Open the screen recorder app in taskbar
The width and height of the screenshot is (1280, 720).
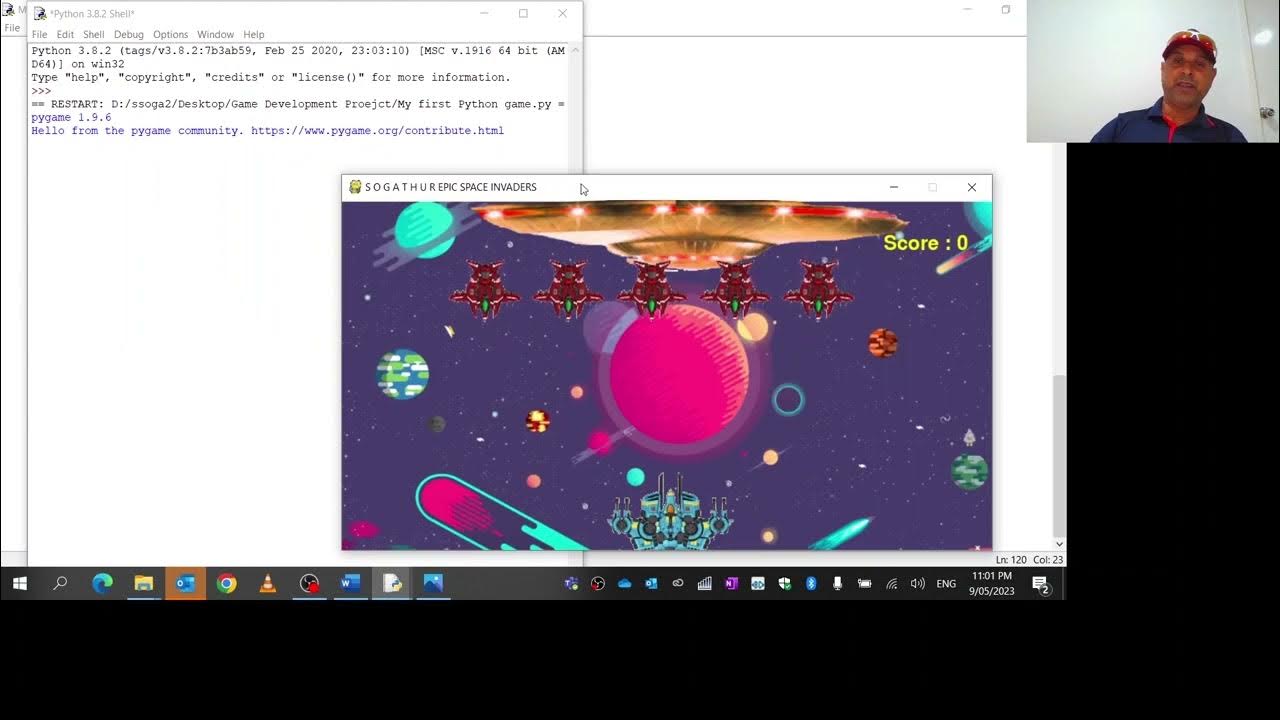click(309, 583)
